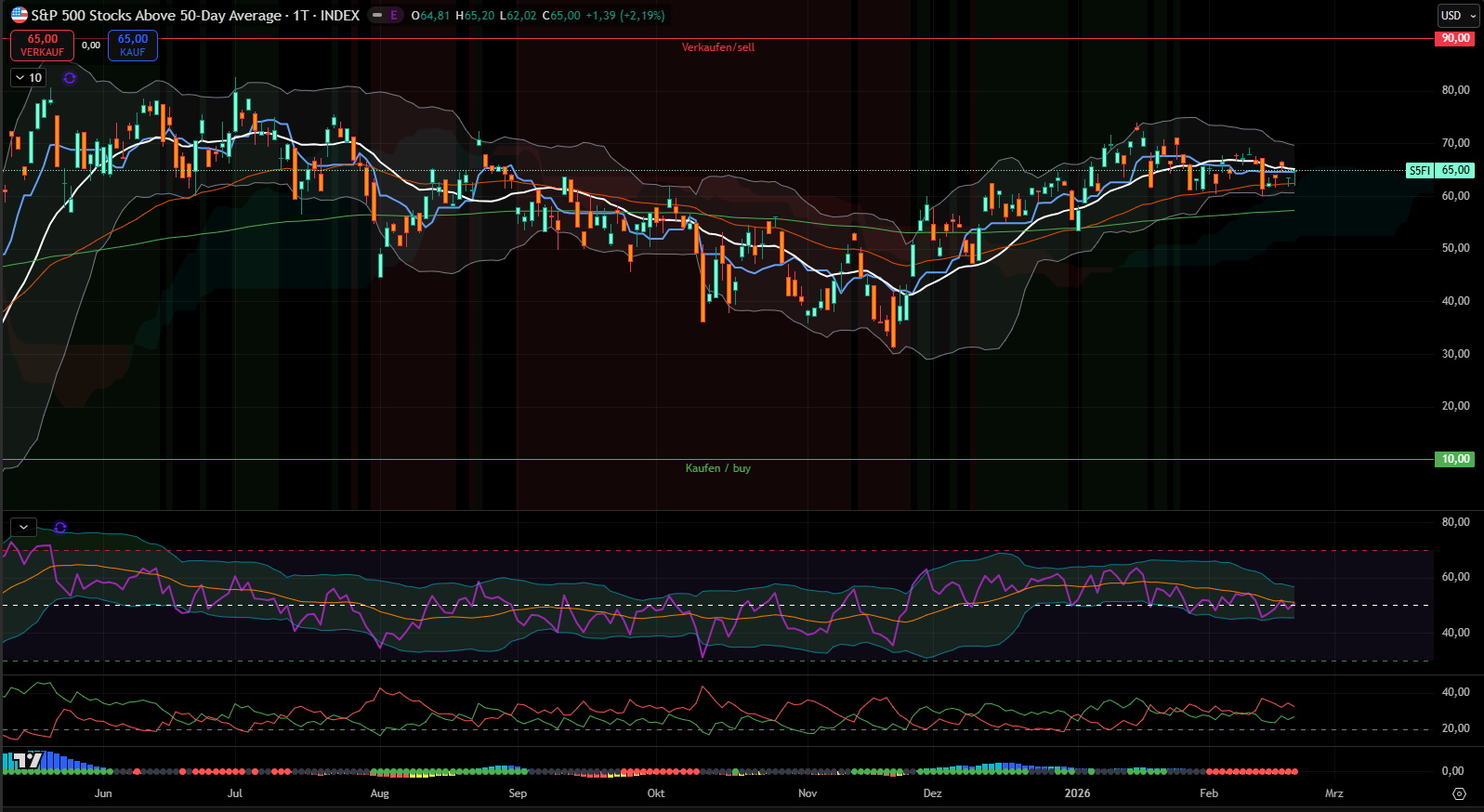Open the symbol title S&P 500 Stocks Above 50-Day Average
This screenshot has width=1484, height=812.
tap(156, 15)
